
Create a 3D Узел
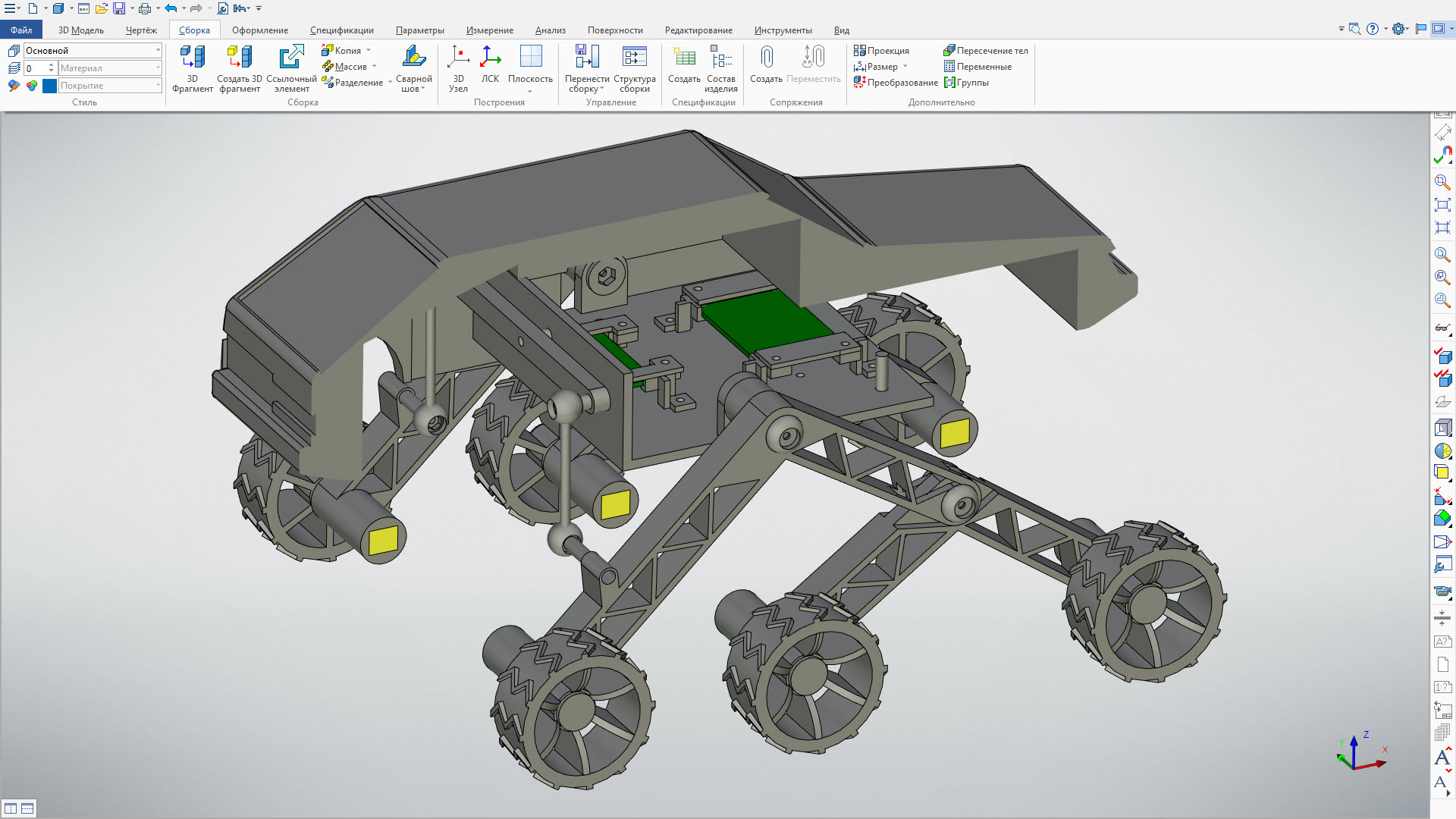click(x=458, y=68)
